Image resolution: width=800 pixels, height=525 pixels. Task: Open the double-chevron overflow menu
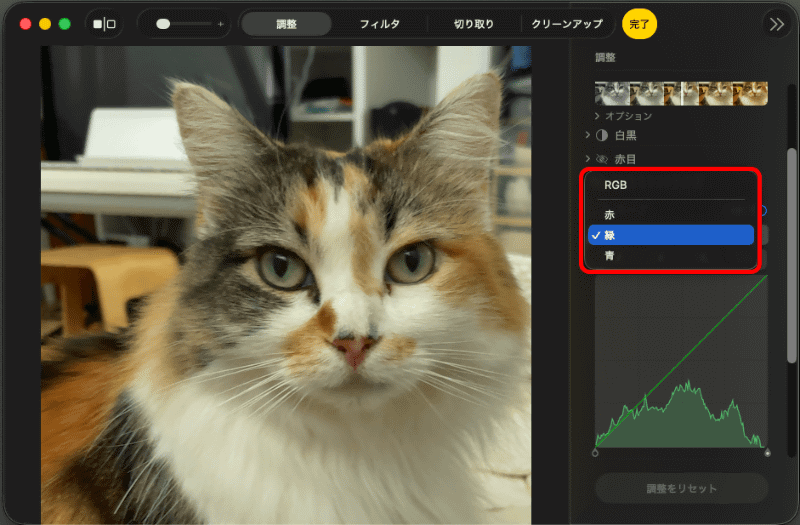[777, 24]
